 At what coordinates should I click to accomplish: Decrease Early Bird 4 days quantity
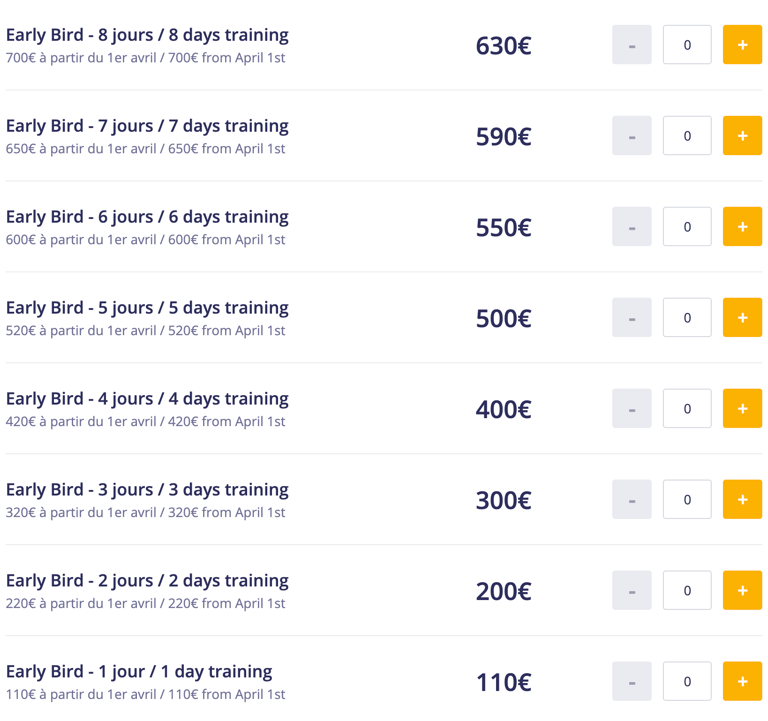click(x=632, y=409)
